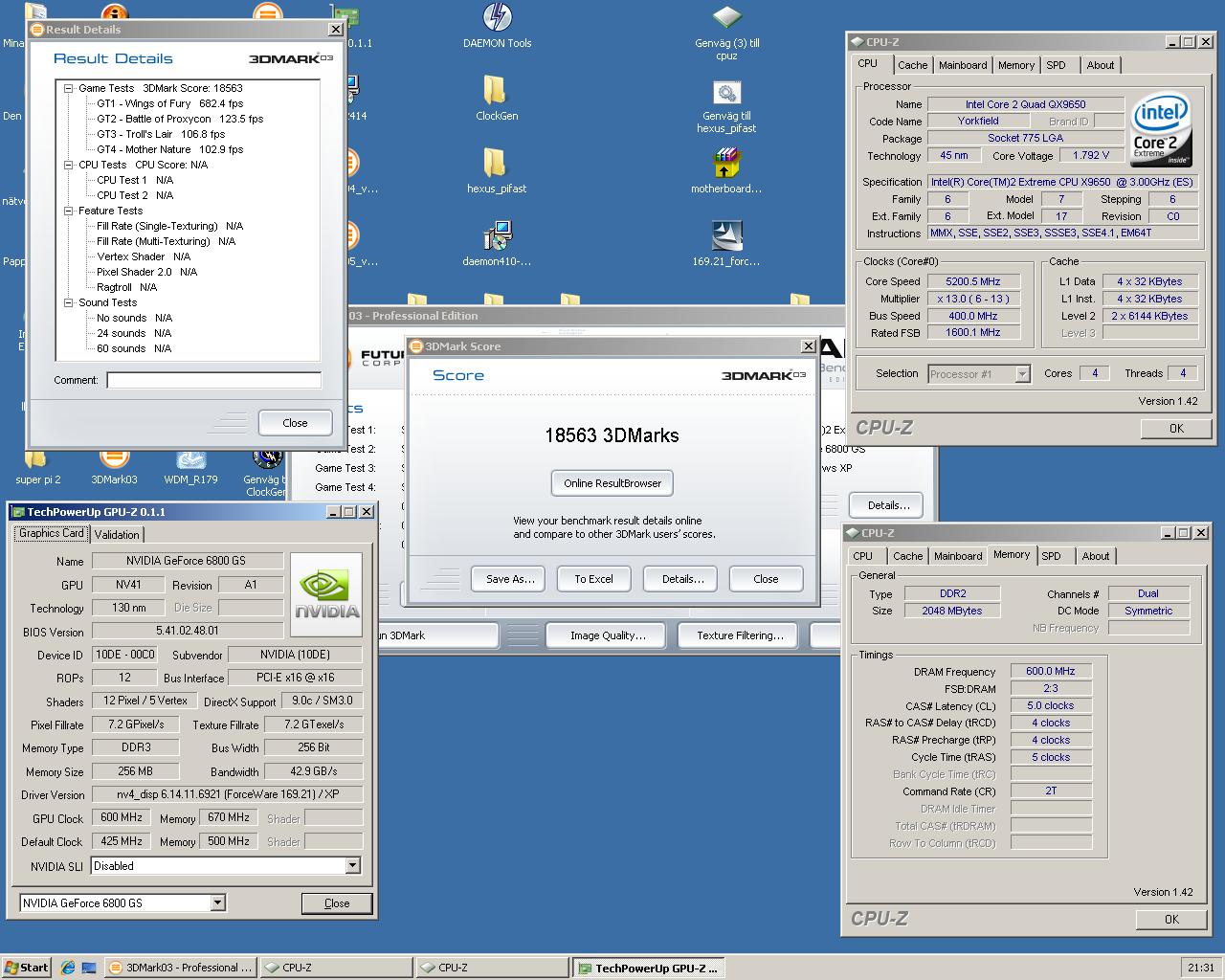Image resolution: width=1225 pixels, height=980 pixels.
Task: Open About tab in top CPU-Z window
Action: coord(1101,65)
